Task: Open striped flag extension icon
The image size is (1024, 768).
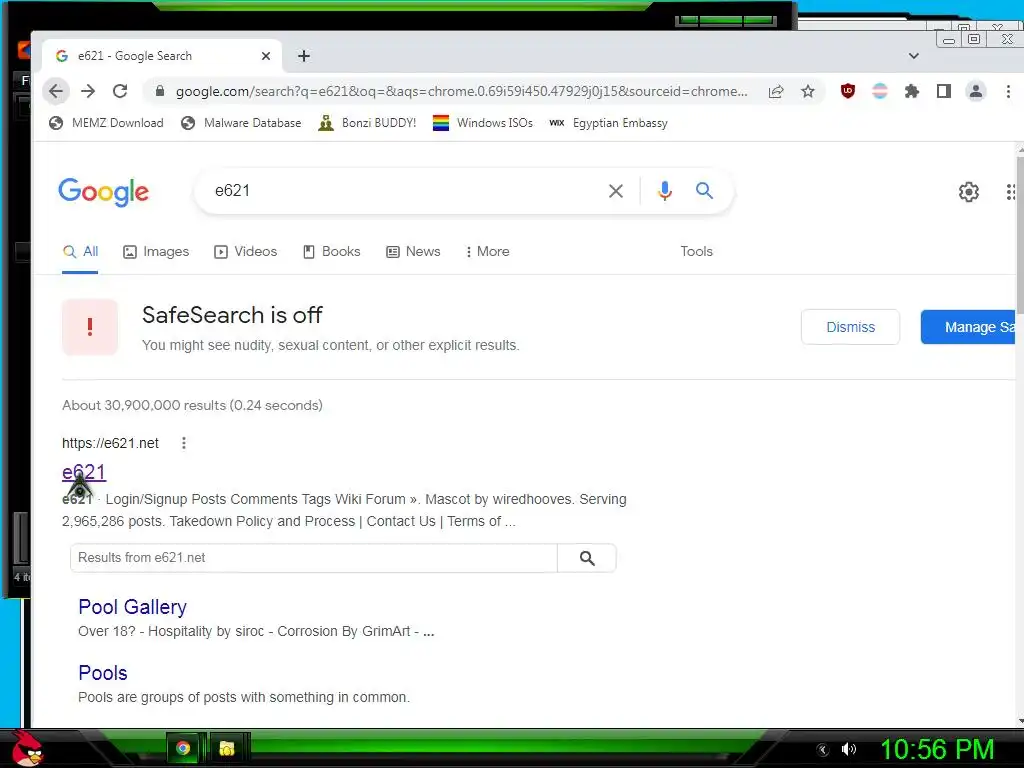Action: (x=880, y=91)
